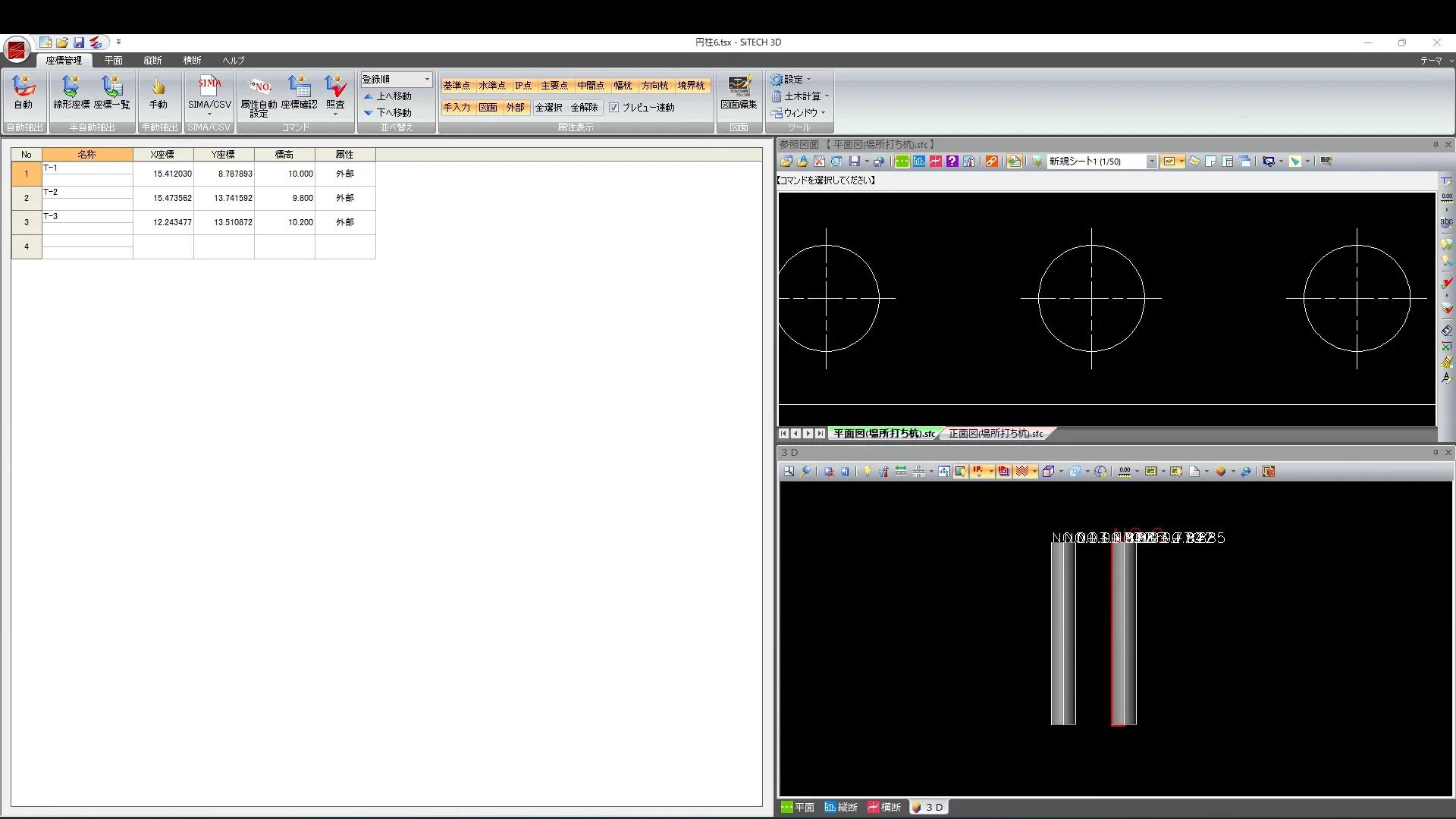The height and width of the screenshot is (819, 1456).
Task: Click the T-1 name cell
Action: click(x=87, y=168)
